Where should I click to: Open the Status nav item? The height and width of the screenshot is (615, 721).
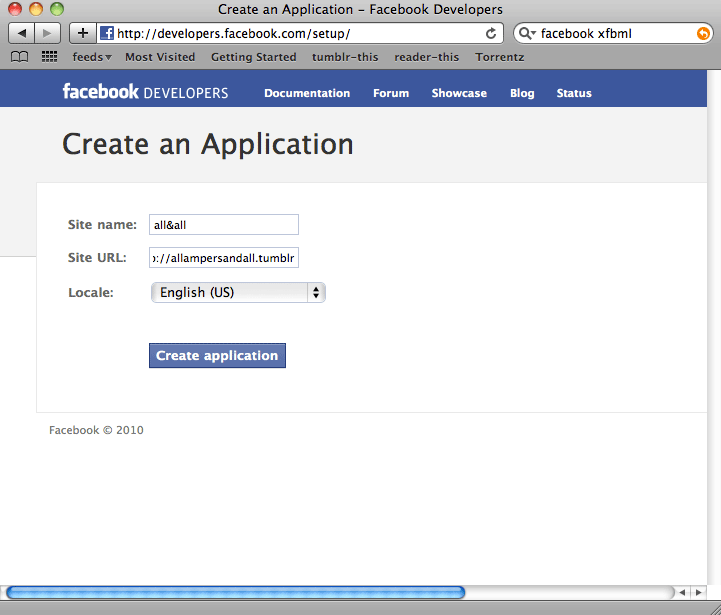574,93
